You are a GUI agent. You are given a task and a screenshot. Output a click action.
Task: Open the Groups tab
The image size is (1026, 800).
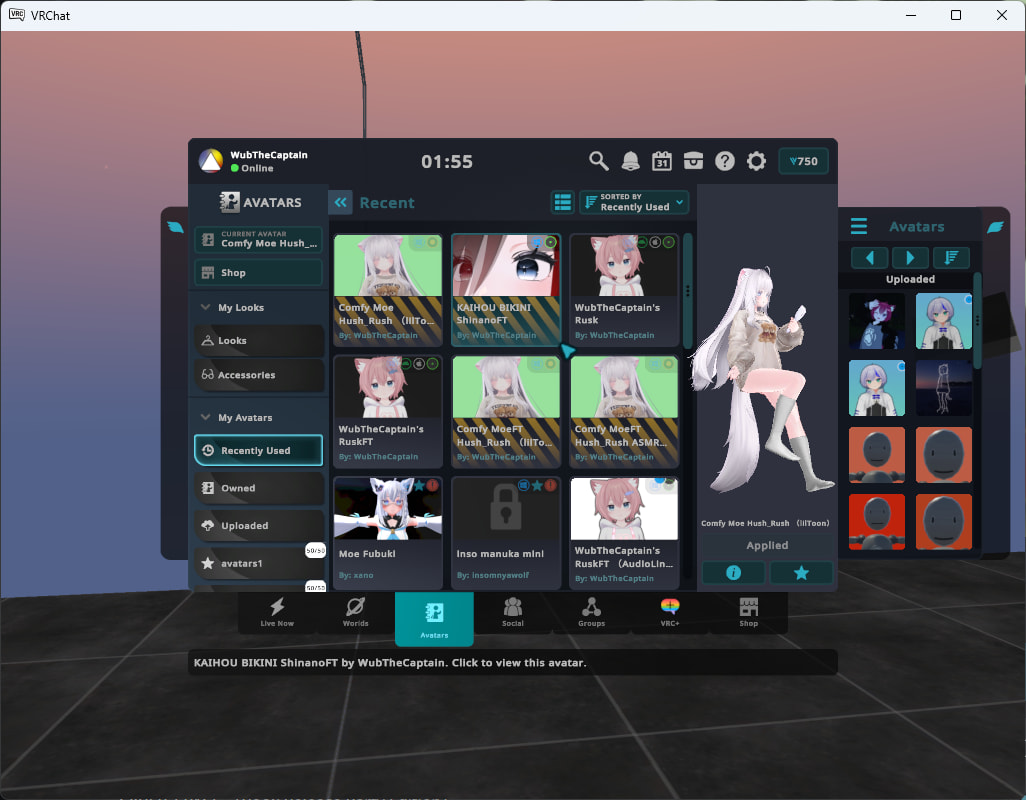(592, 612)
